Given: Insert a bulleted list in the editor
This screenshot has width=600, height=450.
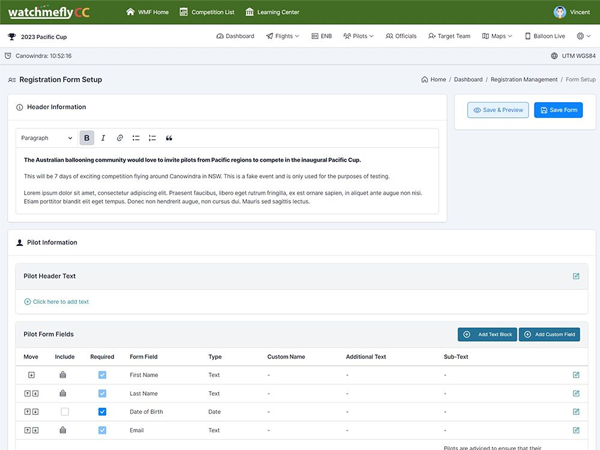Looking at the screenshot, I should (x=136, y=138).
